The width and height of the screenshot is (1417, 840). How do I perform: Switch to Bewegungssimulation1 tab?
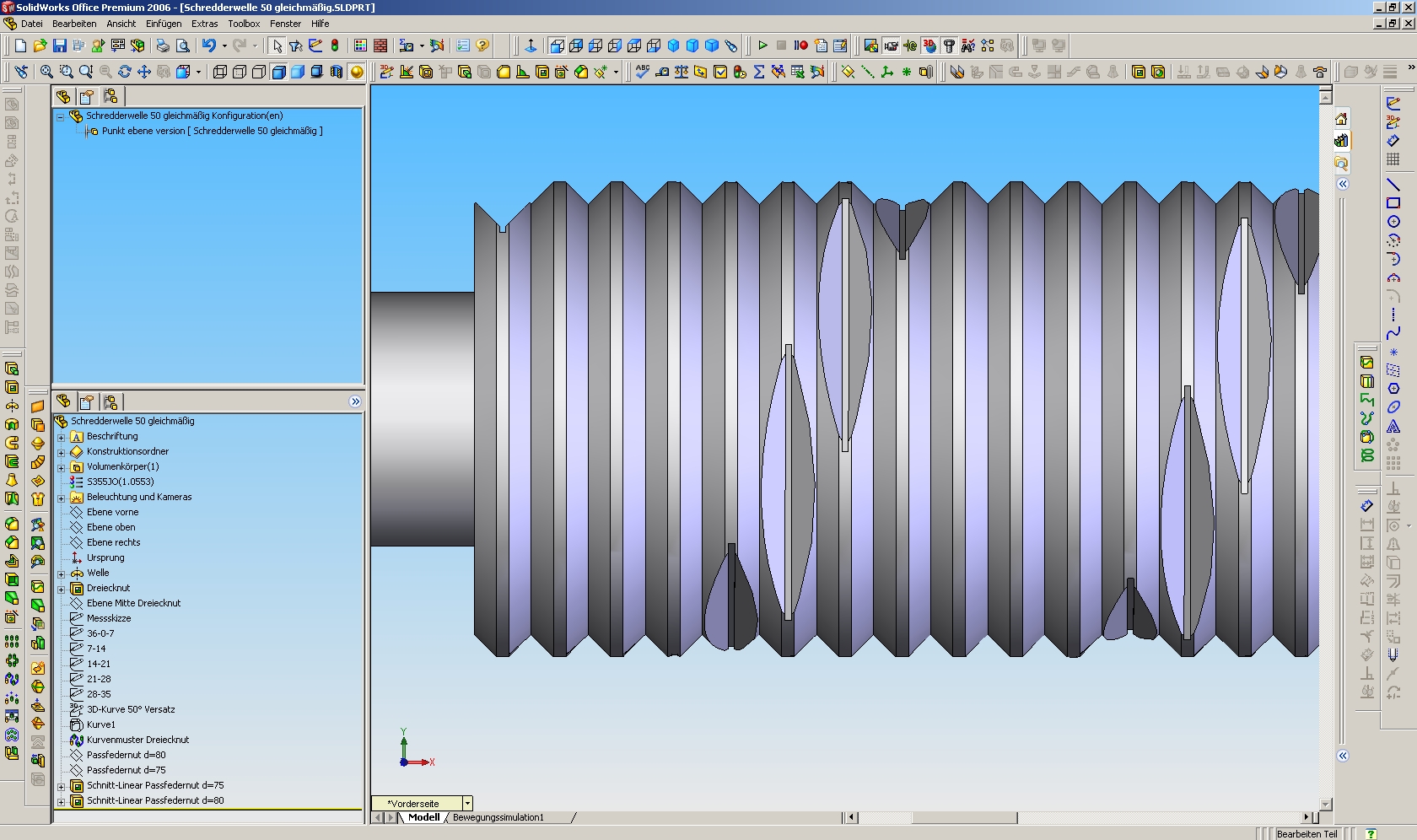point(498,817)
